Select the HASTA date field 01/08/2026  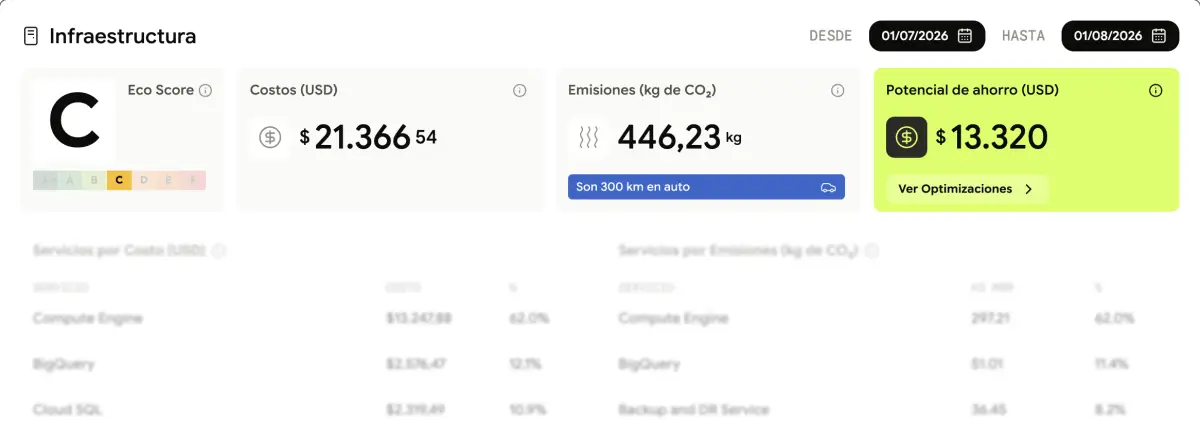click(x=1120, y=36)
